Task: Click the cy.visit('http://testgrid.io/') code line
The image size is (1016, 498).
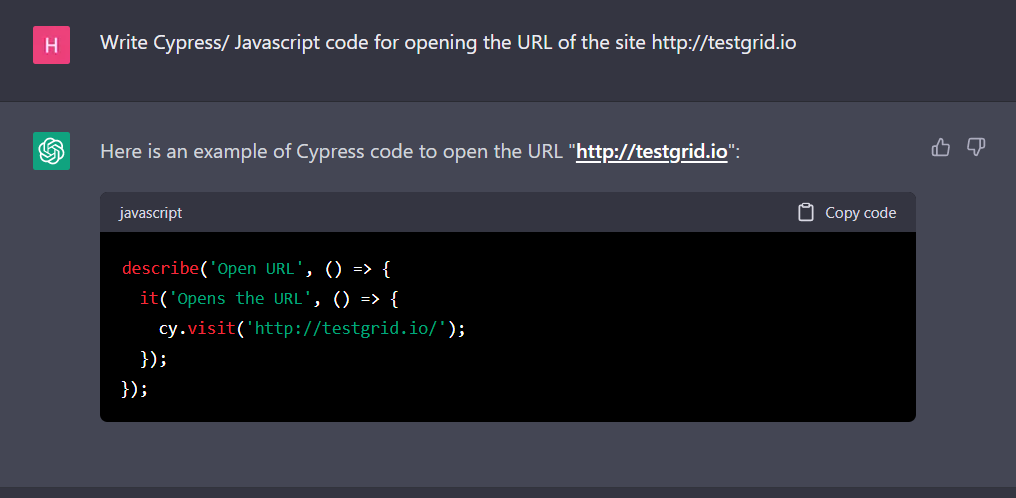Action: click(312, 329)
